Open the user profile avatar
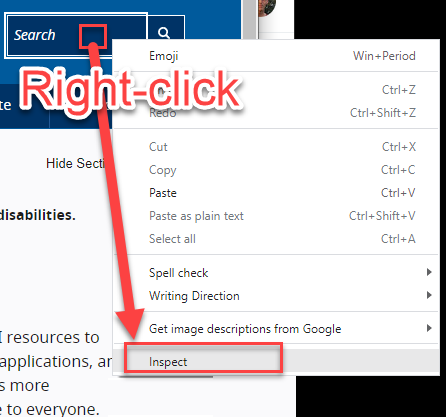446x417 pixels. pos(268,7)
